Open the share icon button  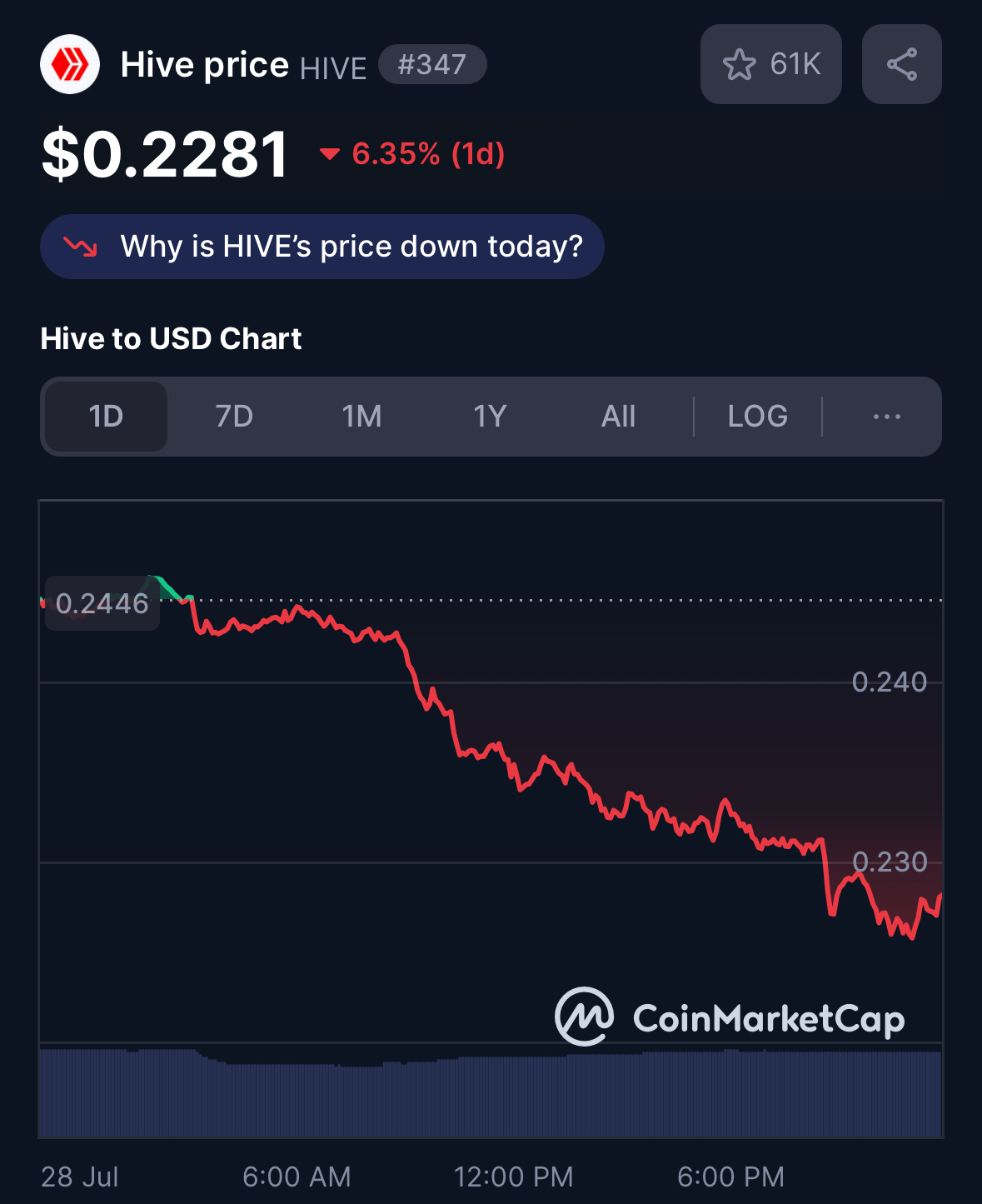[902, 64]
